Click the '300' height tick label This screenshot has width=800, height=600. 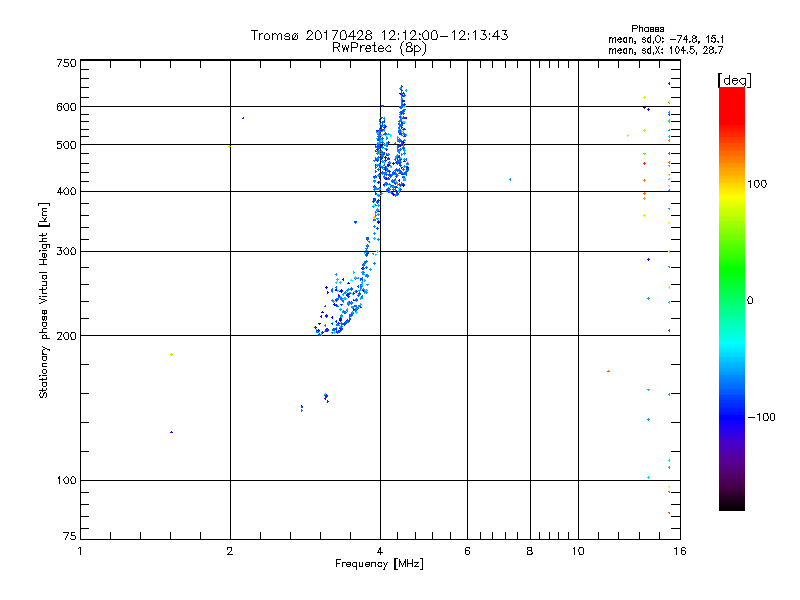(66, 252)
